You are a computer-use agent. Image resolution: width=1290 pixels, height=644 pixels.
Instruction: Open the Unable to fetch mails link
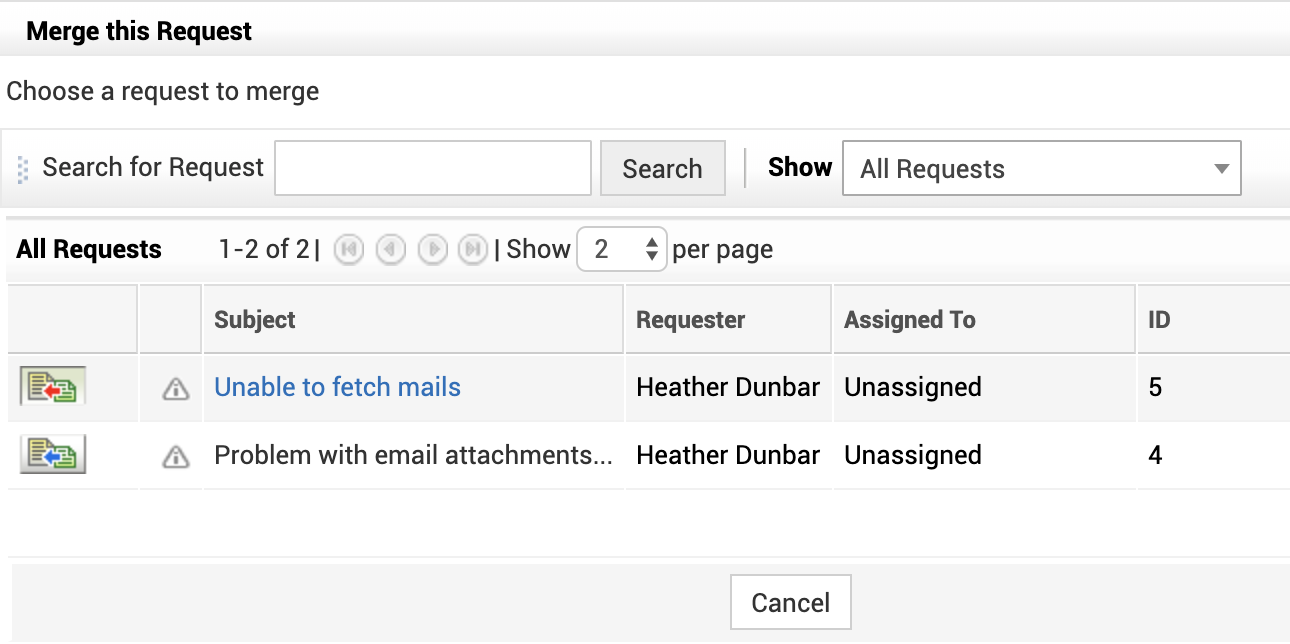point(337,387)
